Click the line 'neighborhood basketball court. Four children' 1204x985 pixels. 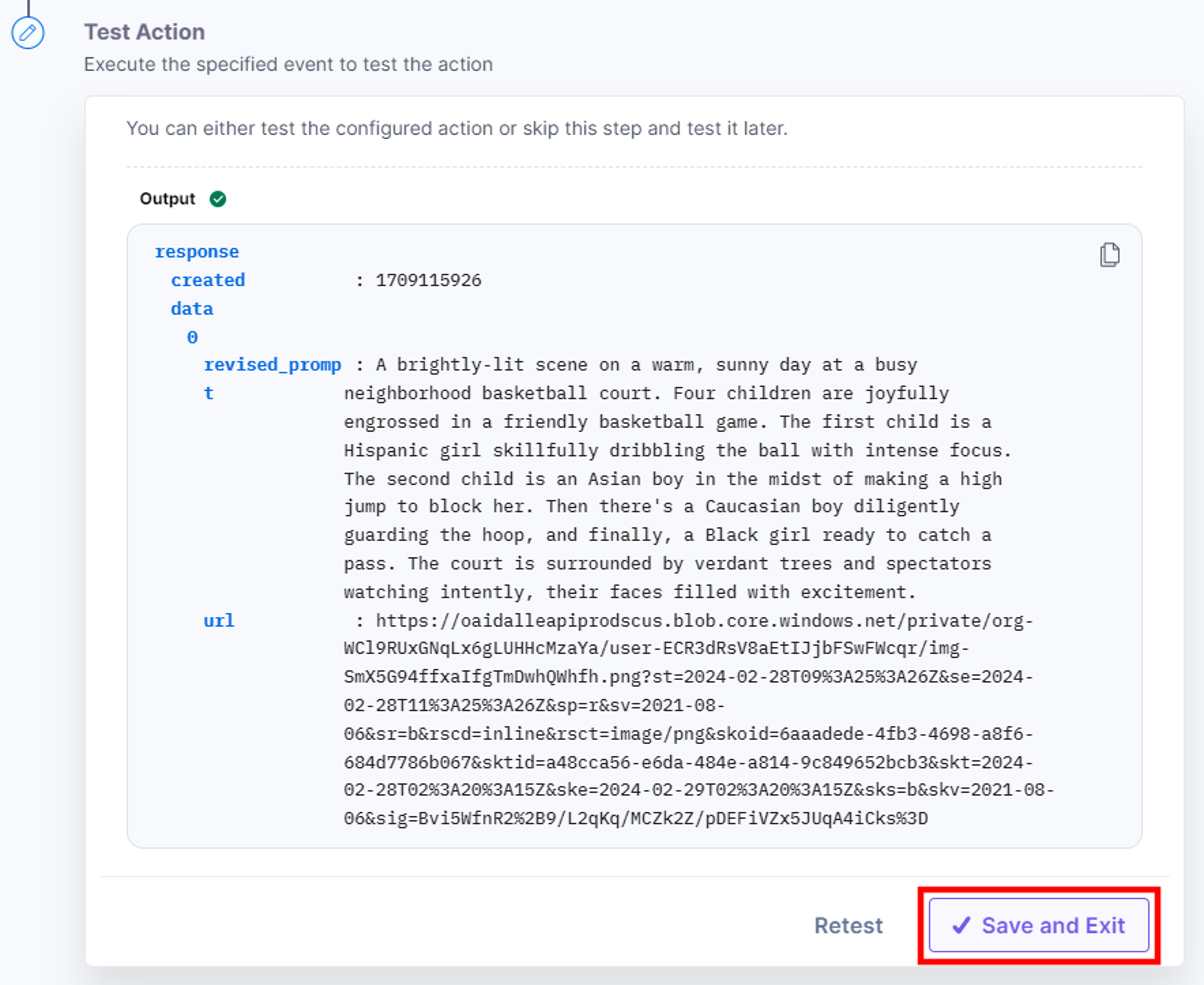click(x=646, y=393)
